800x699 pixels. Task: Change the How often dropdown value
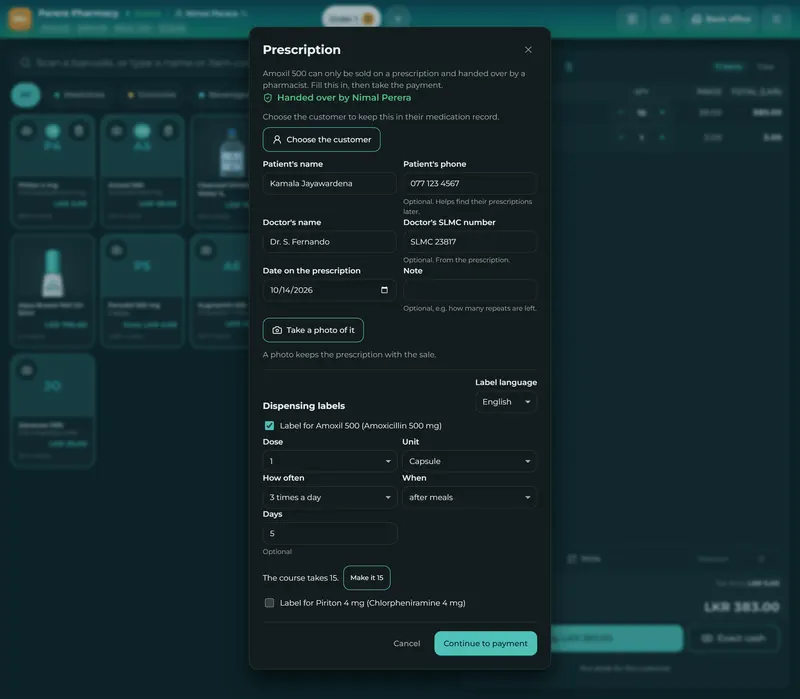[x=330, y=497]
